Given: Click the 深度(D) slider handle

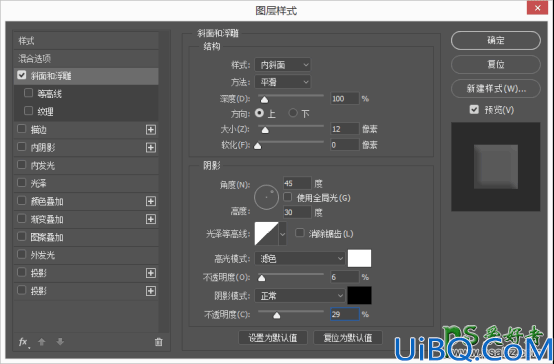Looking at the screenshot, I should click(264, 100).
